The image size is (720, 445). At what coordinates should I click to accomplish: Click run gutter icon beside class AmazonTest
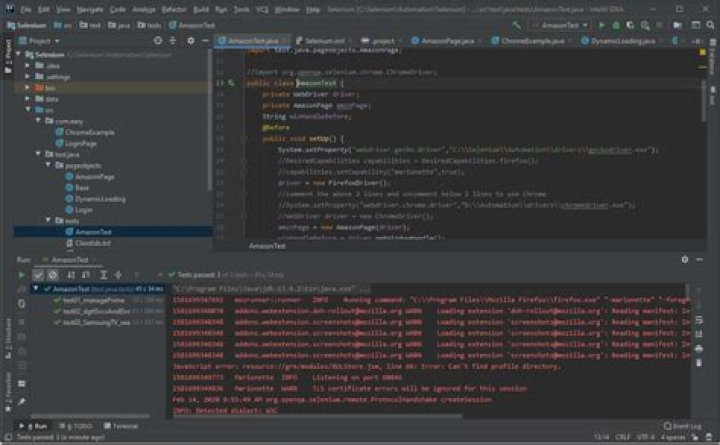[231, 83]
